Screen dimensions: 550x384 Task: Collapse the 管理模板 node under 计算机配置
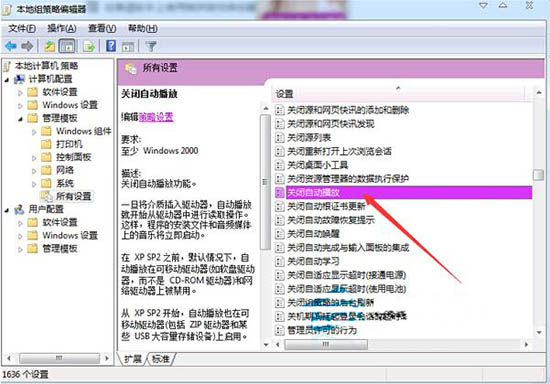[x=20, y=119]
